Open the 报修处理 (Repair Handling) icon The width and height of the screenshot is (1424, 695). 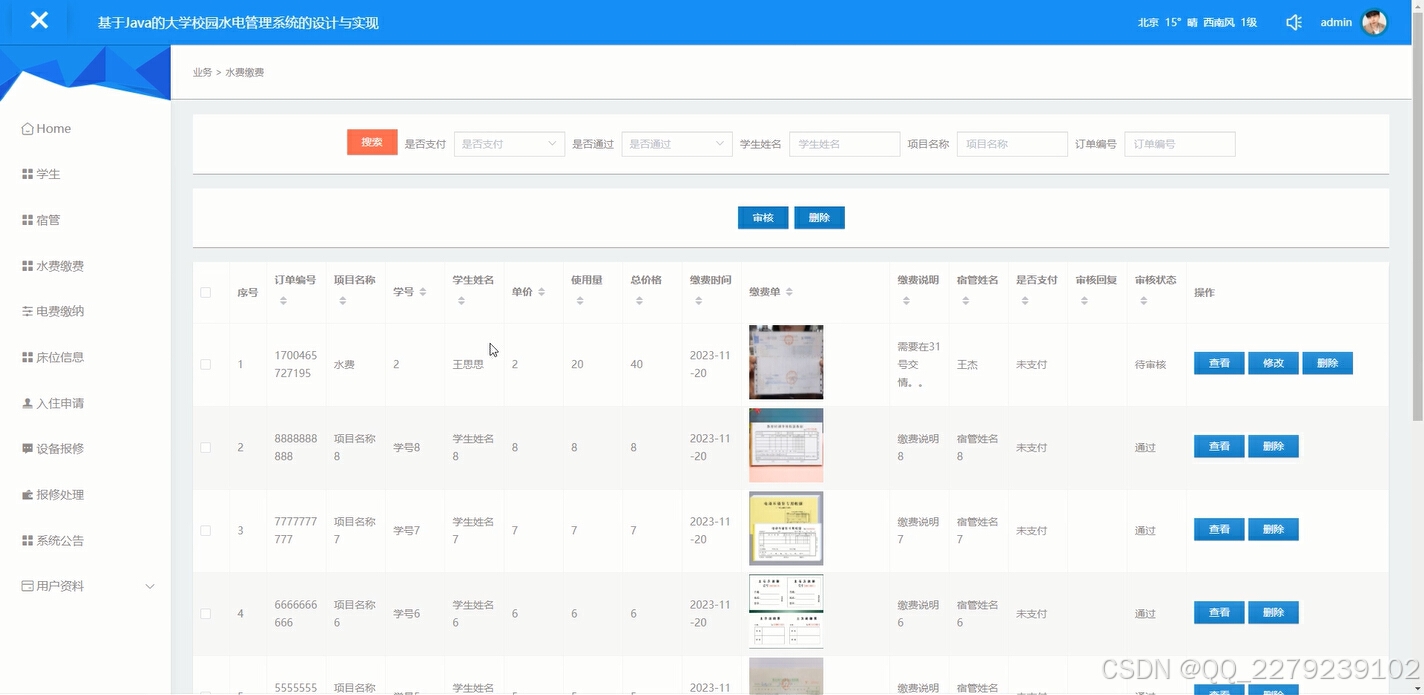[27, 494]
